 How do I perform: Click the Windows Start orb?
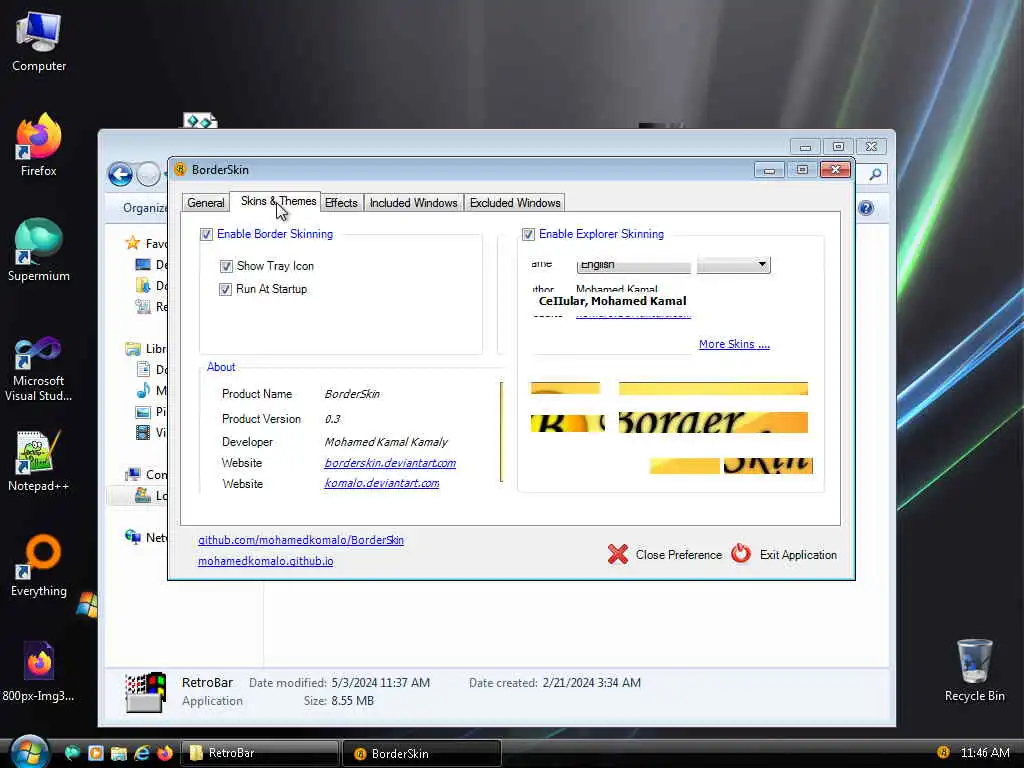[x=29, y=752]
